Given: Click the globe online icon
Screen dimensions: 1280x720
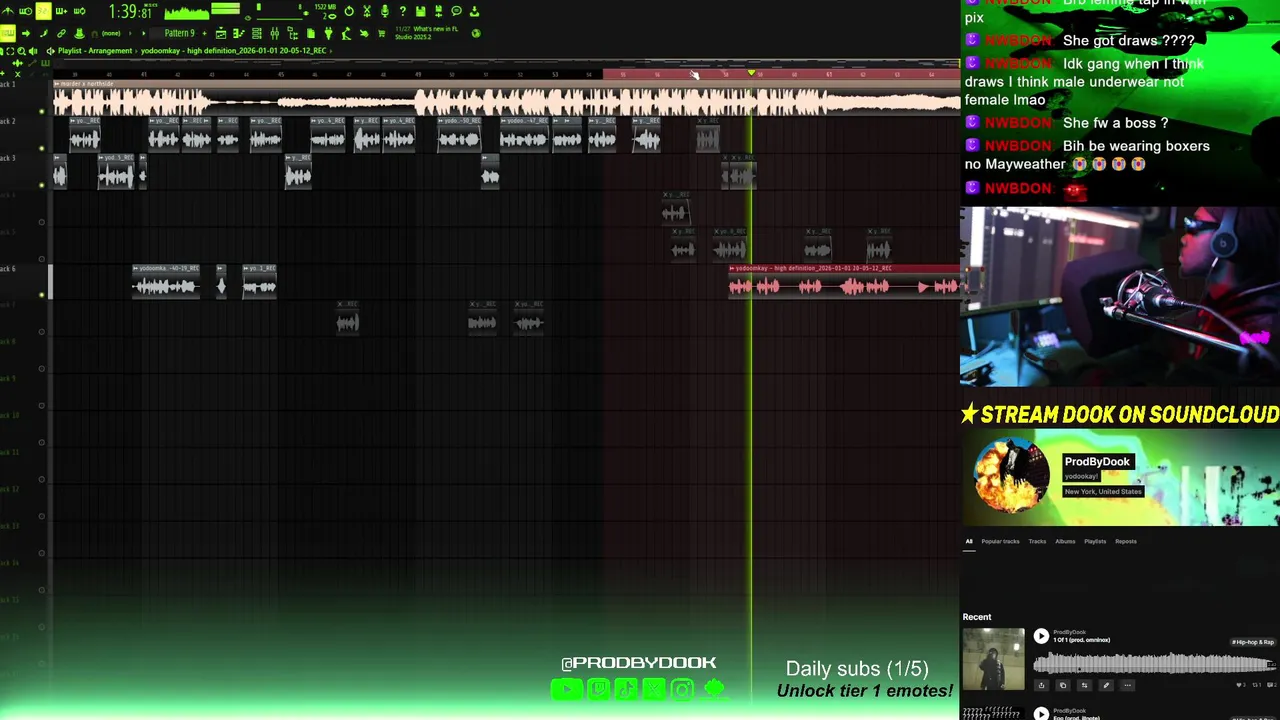Looking at the screenshot, I should click(x=476, y=33).
